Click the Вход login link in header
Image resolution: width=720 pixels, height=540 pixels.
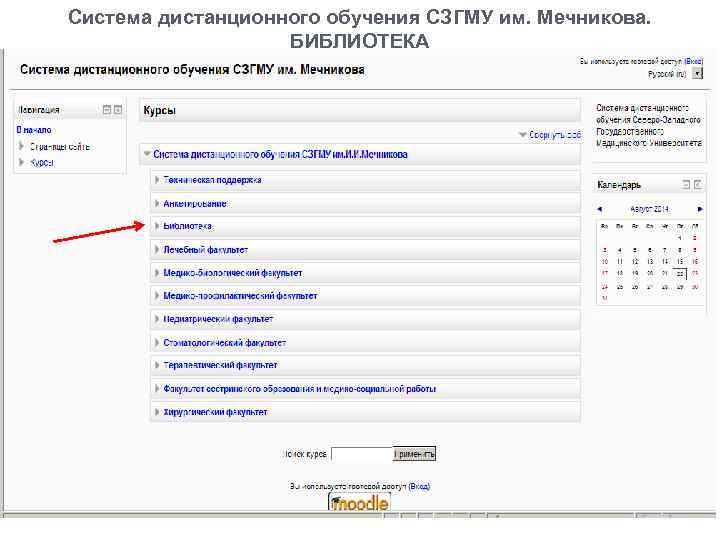tap(693, 61)
